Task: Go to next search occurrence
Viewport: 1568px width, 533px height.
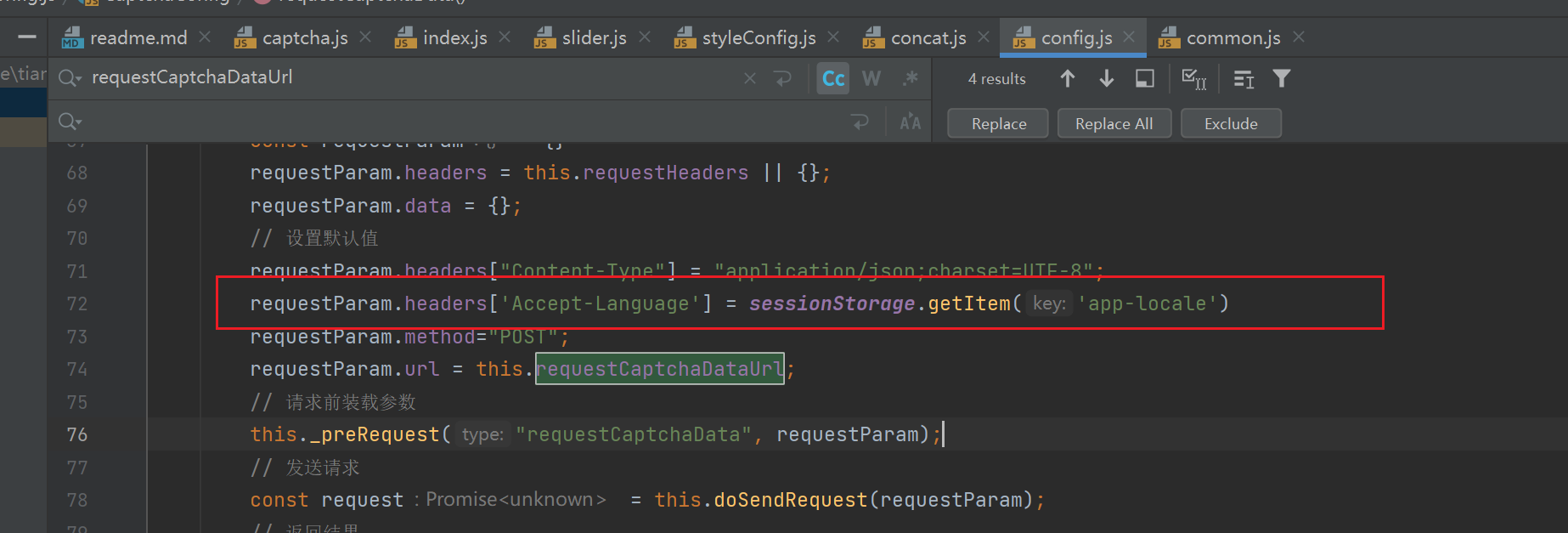Action: click(x=1107, y=79)
